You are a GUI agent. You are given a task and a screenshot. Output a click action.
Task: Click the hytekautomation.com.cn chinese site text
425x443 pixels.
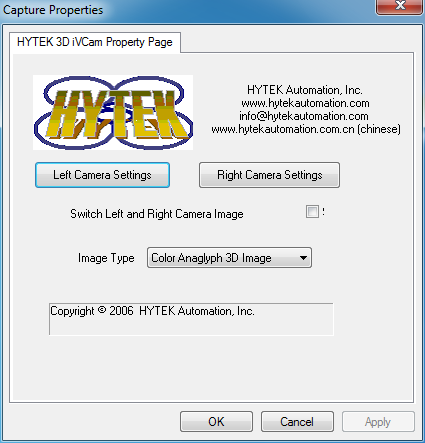tap(306, 129)
